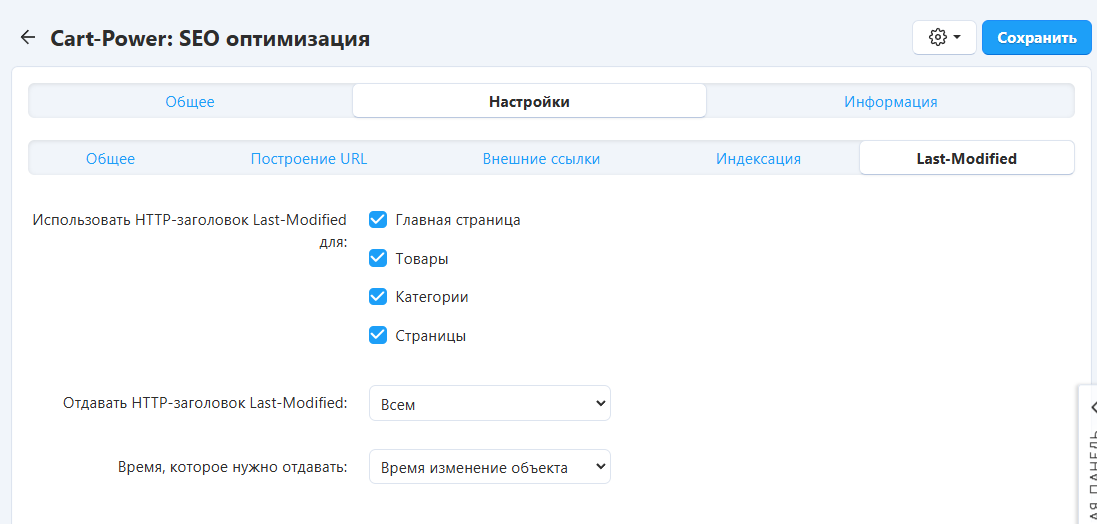Uncheck the Главная страница checkbox
Screen dimensions: 1097x524
click(x=378, y=220)
